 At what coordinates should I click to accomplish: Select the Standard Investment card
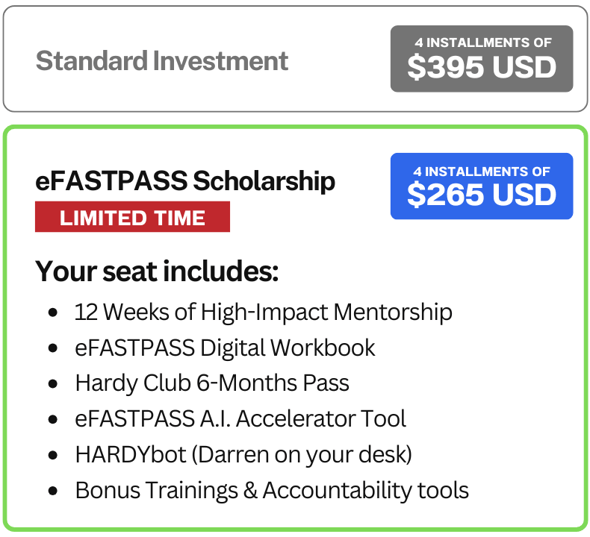[295, 59]
